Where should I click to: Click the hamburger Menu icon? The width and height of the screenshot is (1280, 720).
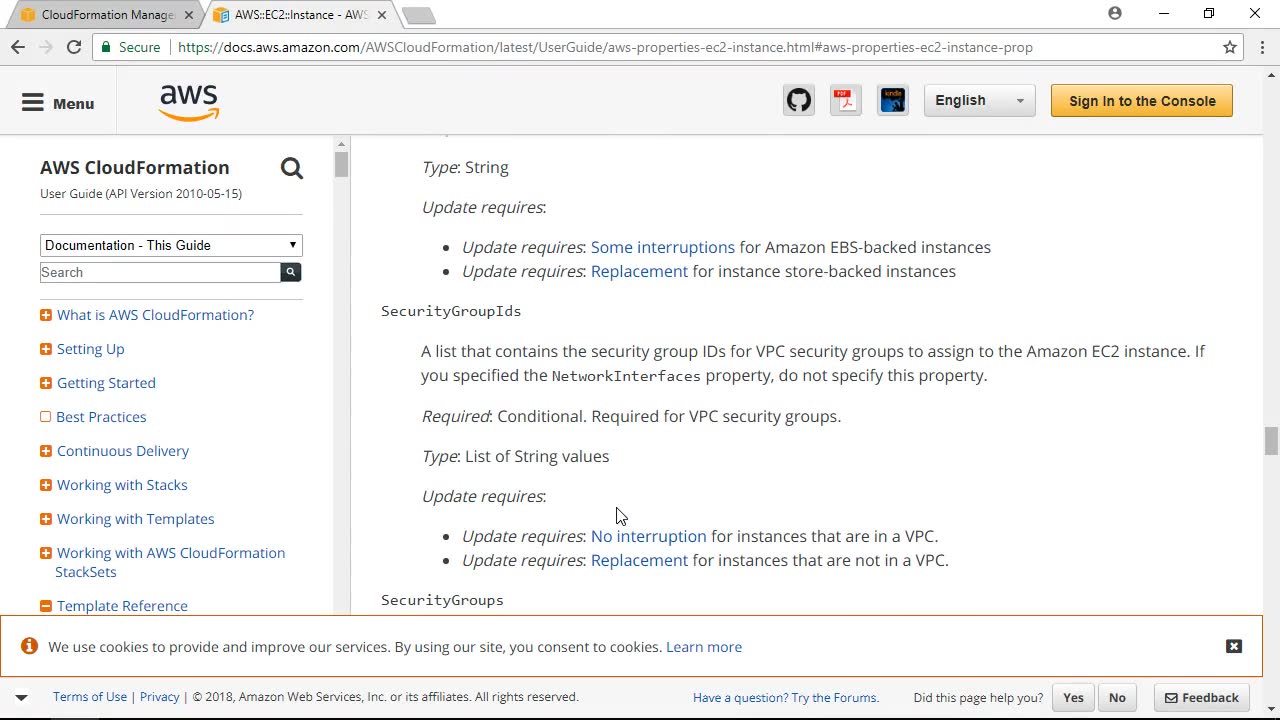click(x=33, y=103)
